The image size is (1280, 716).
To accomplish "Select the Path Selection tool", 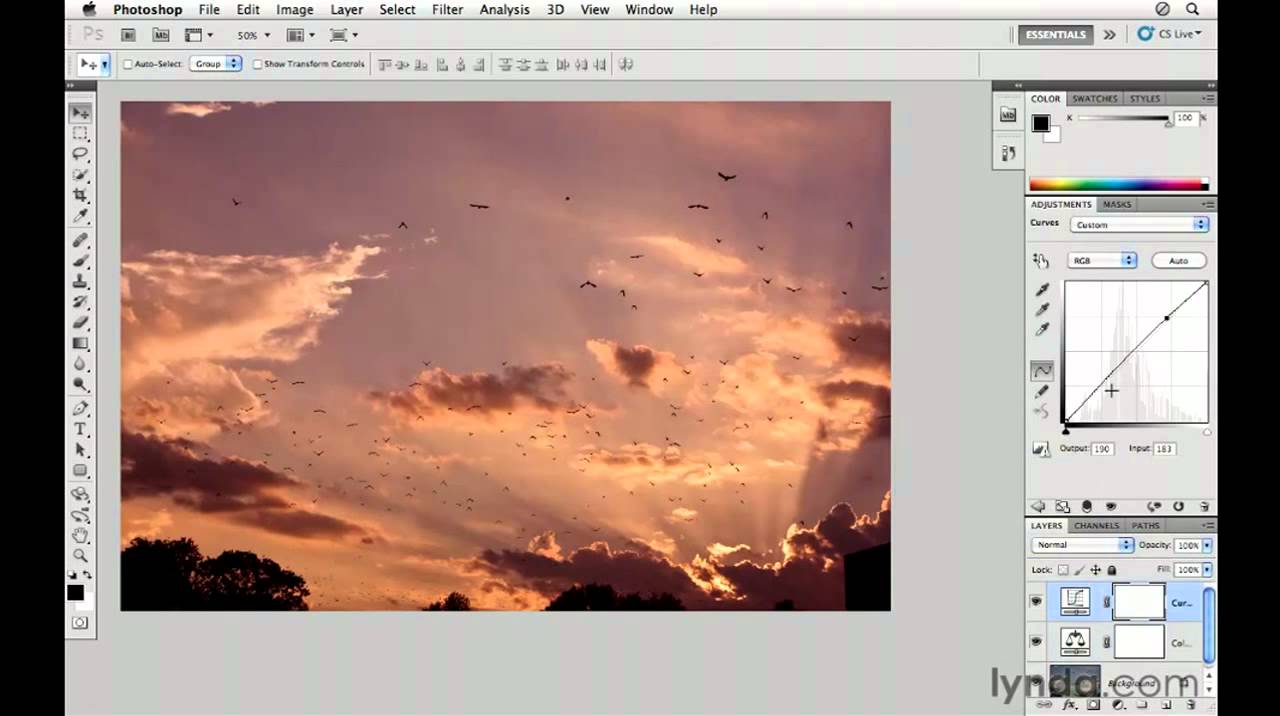I will coord(80,450).
